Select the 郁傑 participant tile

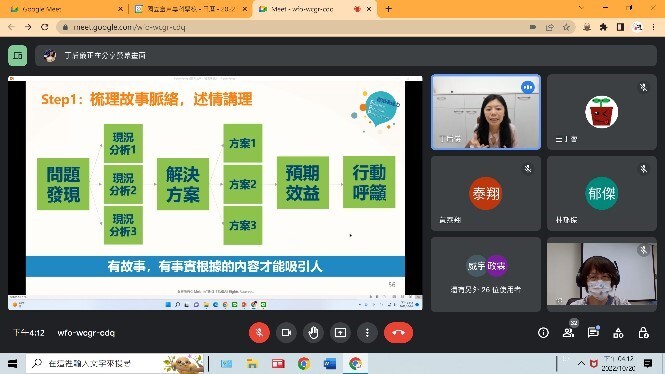click(602, 193)
